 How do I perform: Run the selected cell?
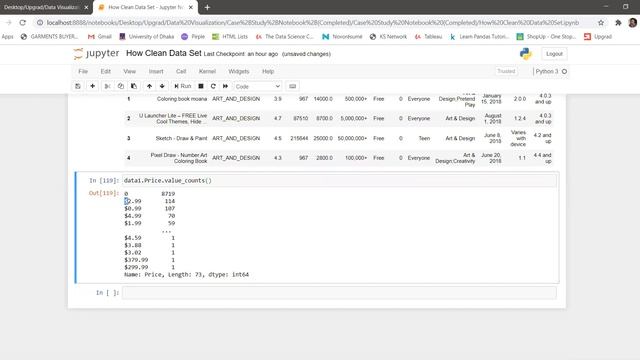click(x=182, y=86)
